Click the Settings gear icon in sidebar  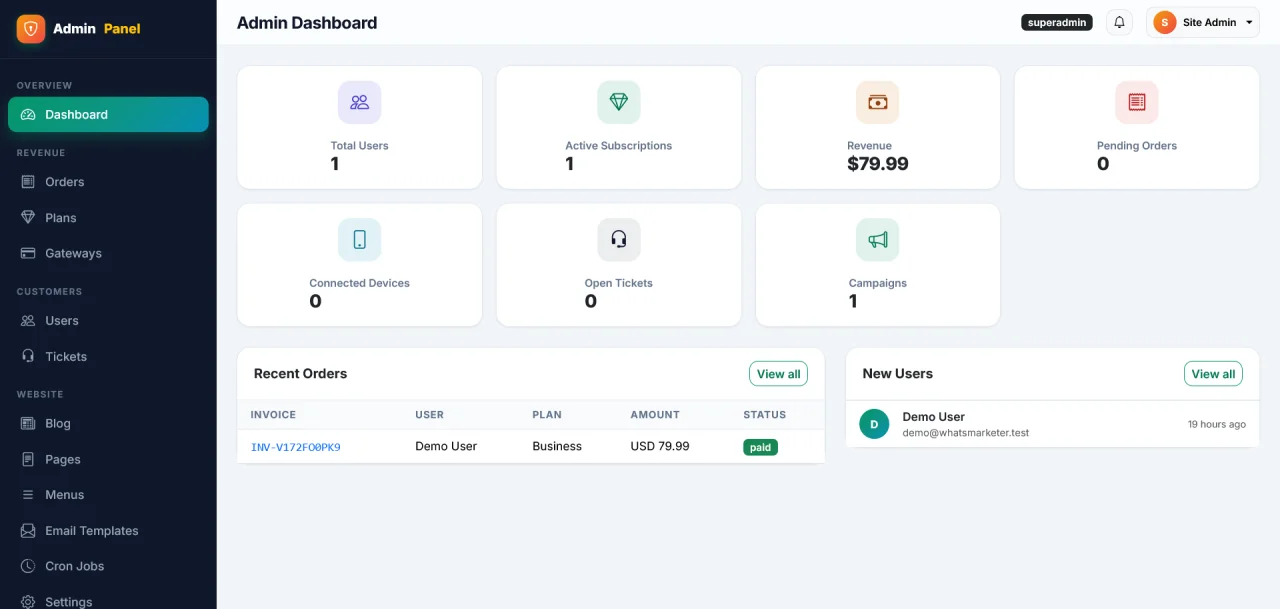(28, 602)
